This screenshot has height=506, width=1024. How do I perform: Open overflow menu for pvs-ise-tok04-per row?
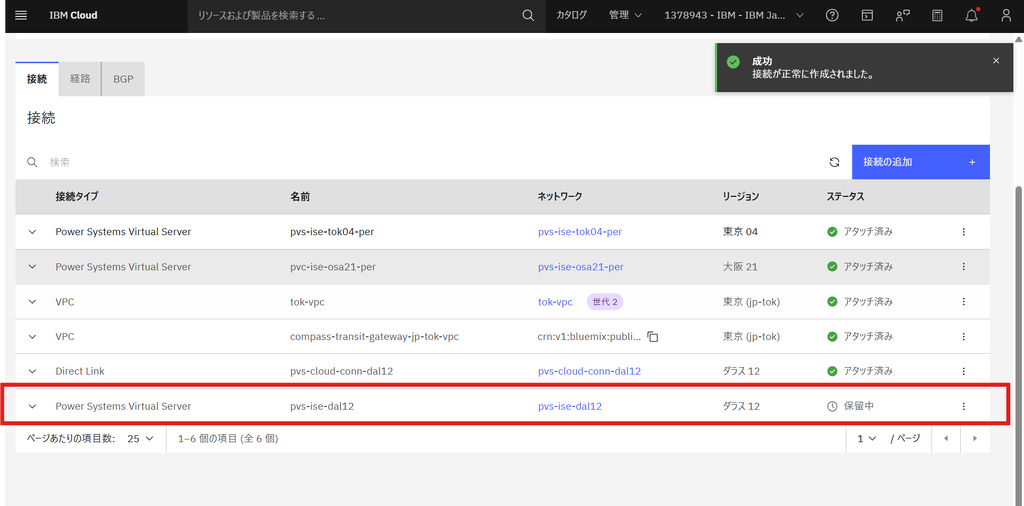(963, 232)
